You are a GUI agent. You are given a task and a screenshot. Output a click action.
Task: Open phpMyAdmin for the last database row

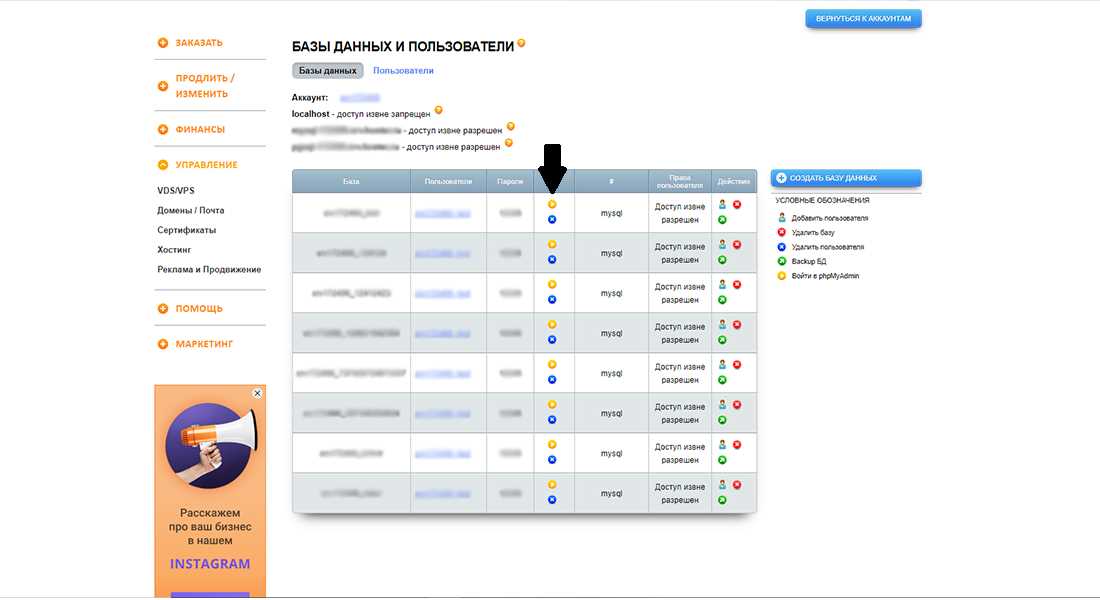(552, 485)
